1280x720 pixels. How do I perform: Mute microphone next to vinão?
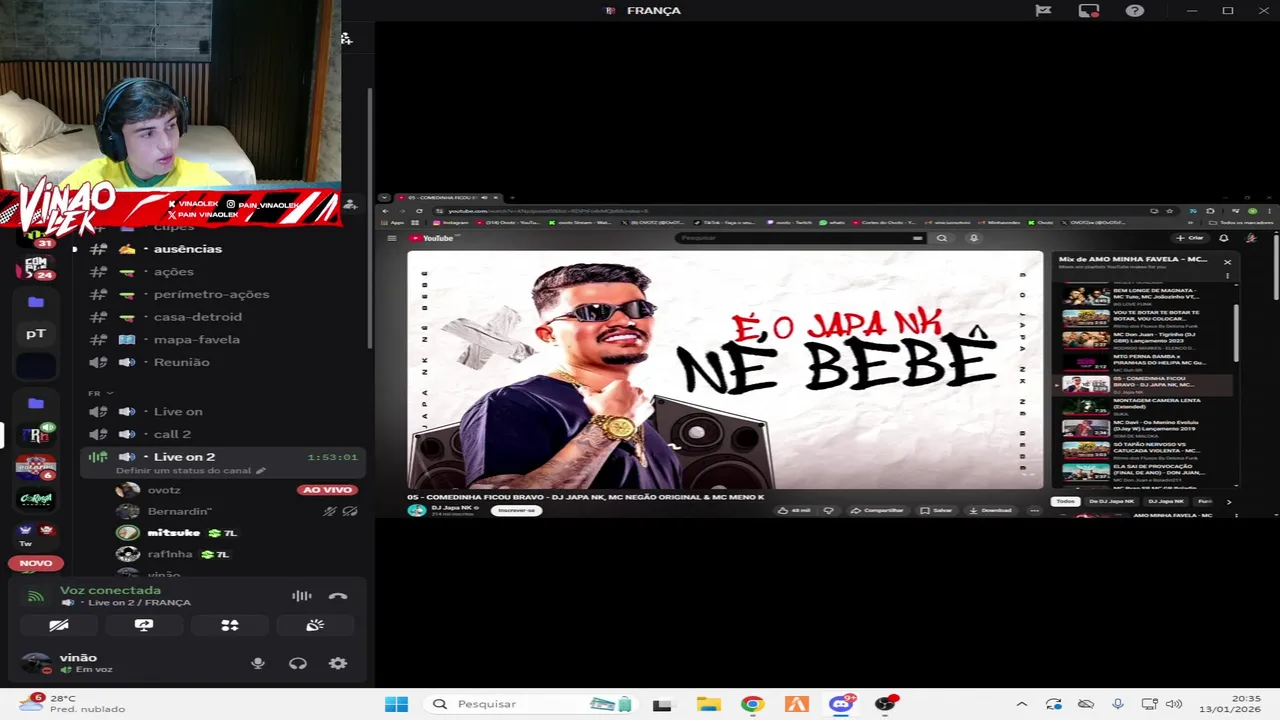pos(258,663)
